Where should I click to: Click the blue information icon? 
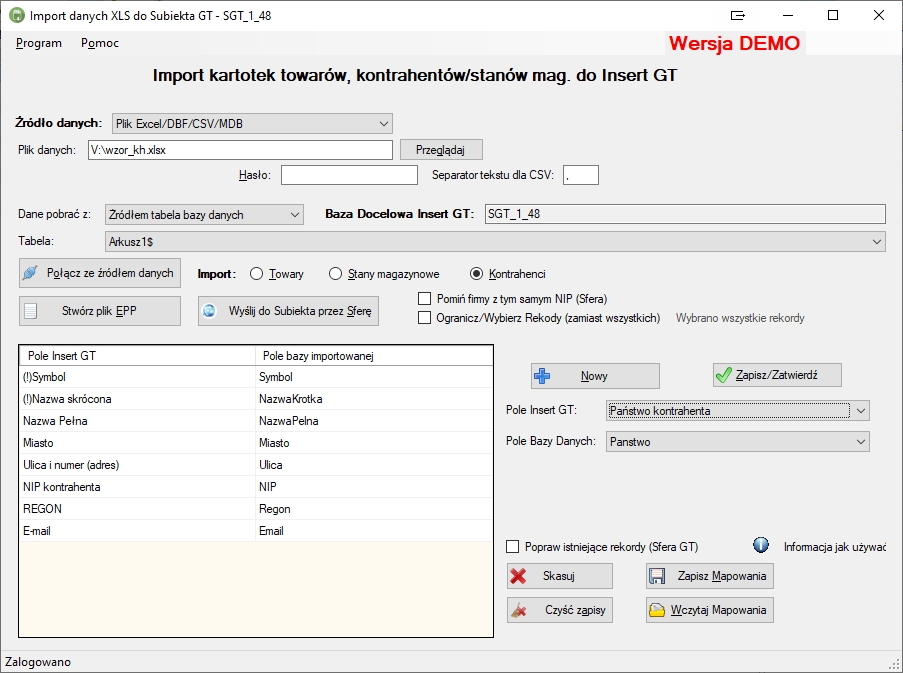click(x=761, y=545)
